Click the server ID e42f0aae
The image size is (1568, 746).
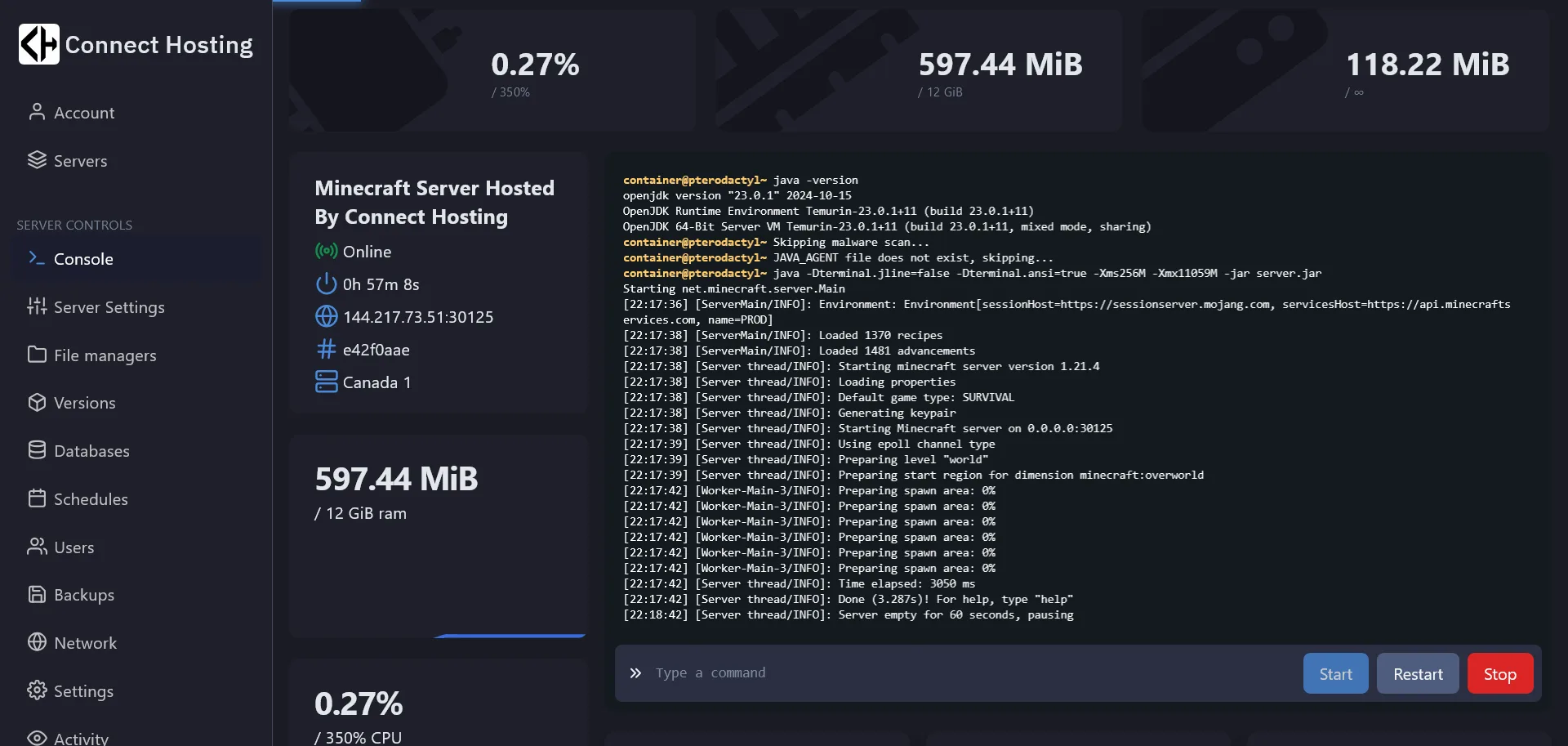(376, 349)
